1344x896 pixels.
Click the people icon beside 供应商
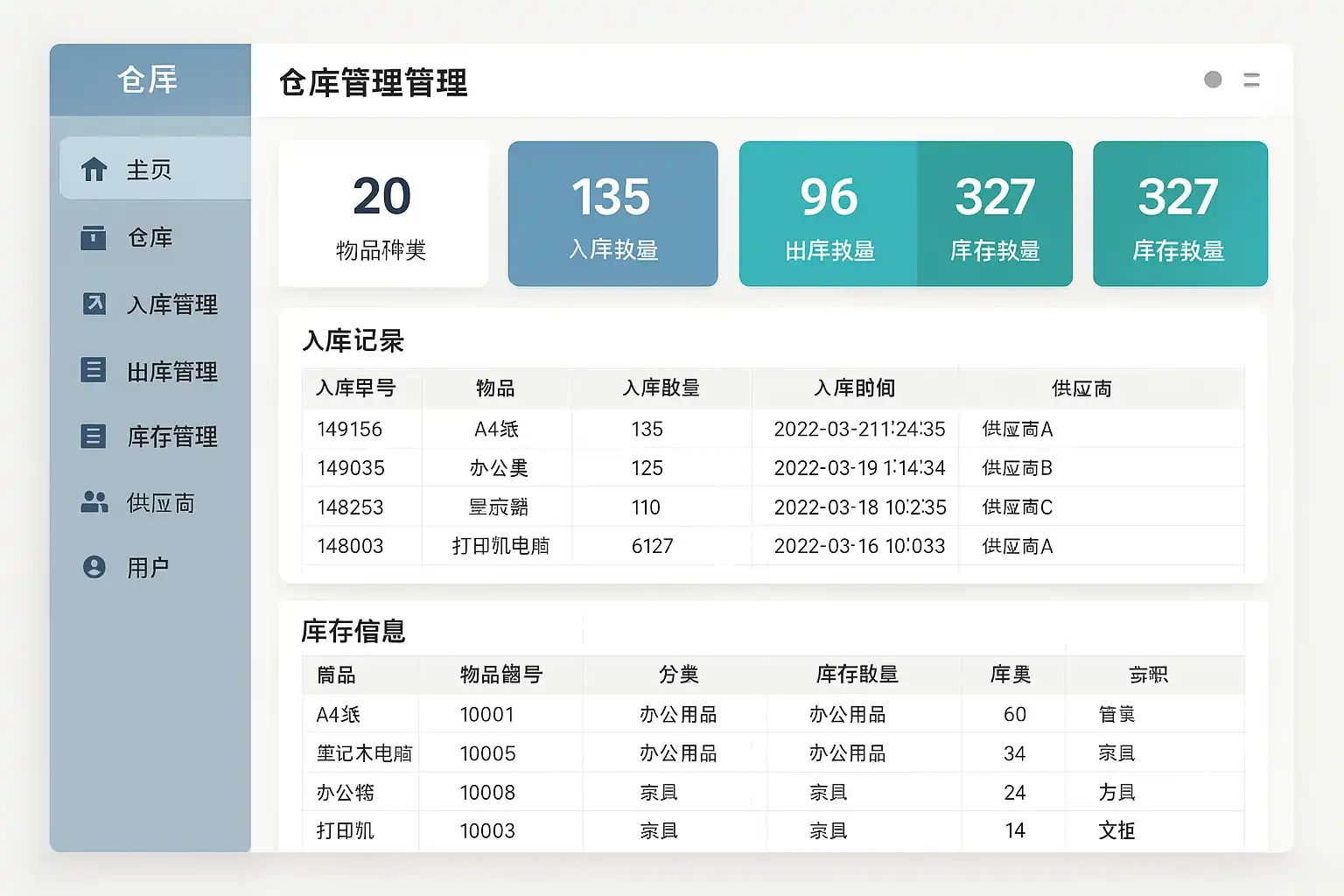(x=94, y=501)
